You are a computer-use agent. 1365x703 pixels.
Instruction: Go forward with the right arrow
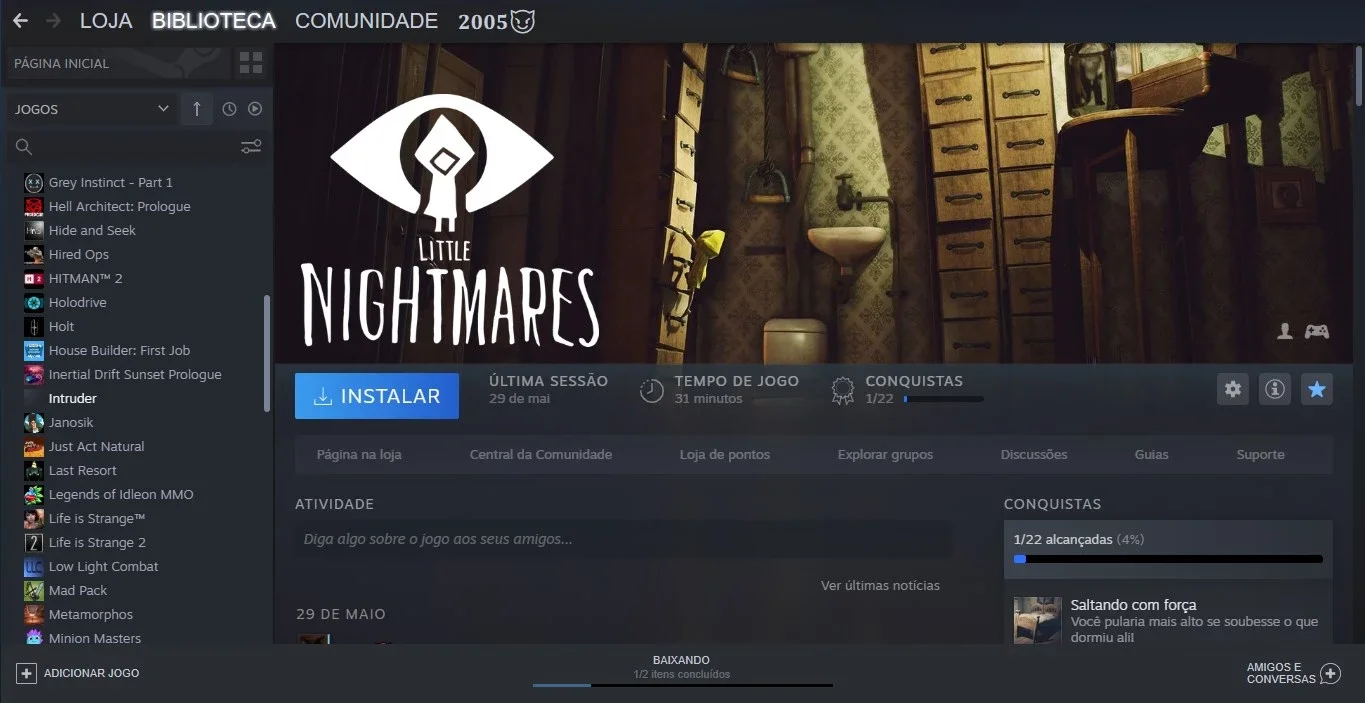(53, 21)
